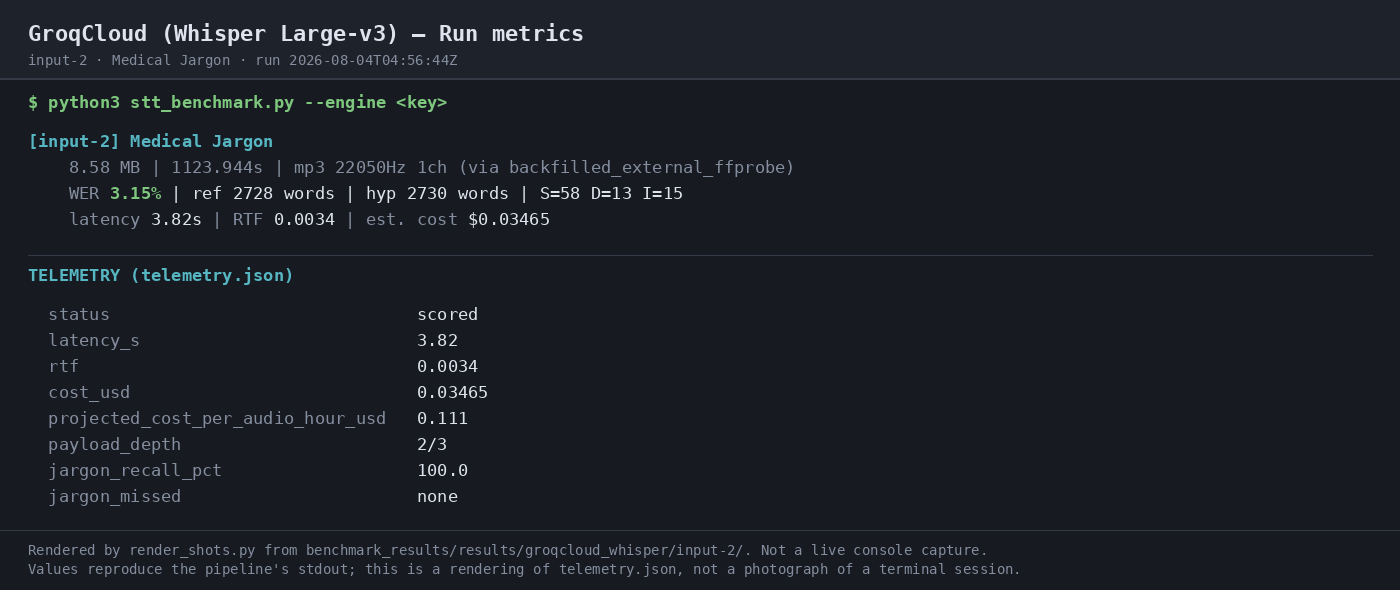The width and height of the screenshot is (1400, 590).
Task: Click the title 'GroqCloud (Whisper Large-v3) — Run metrics'
Action: click(x=306, y=34)
